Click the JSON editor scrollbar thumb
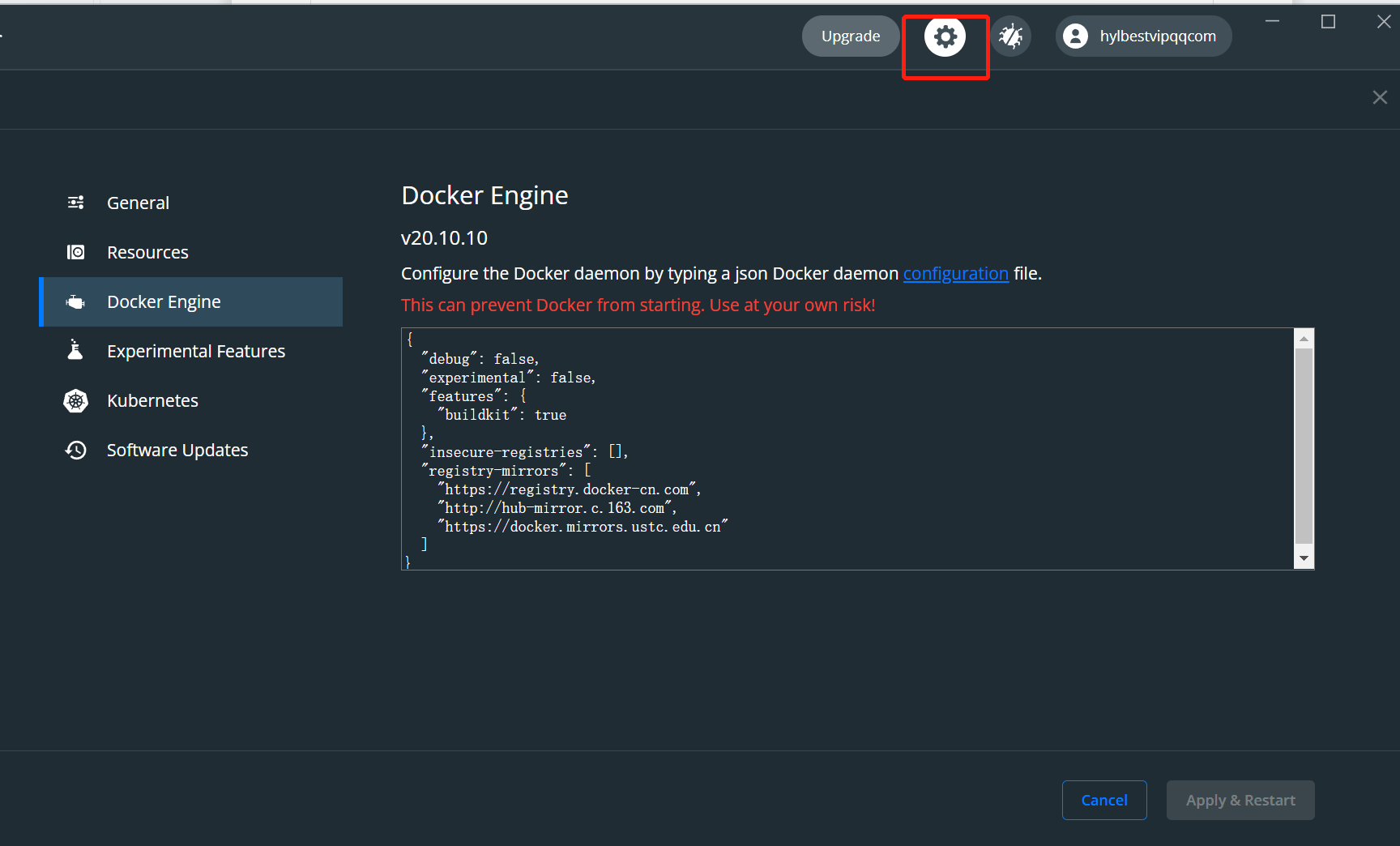 pyautogui.click(x=1304, y=446)
